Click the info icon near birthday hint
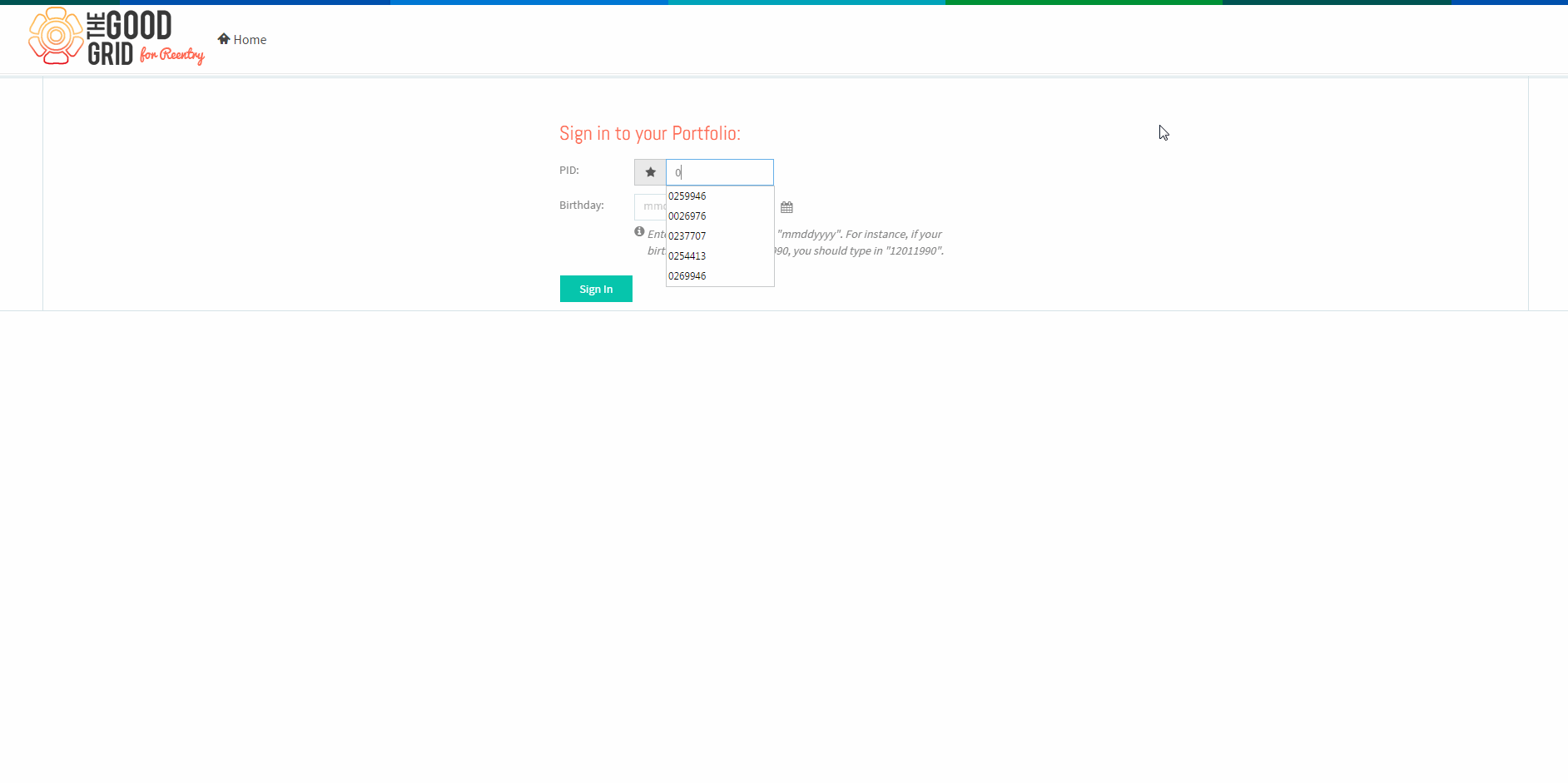This screenshot has height=783, width=1568. (x=639, y=232)
